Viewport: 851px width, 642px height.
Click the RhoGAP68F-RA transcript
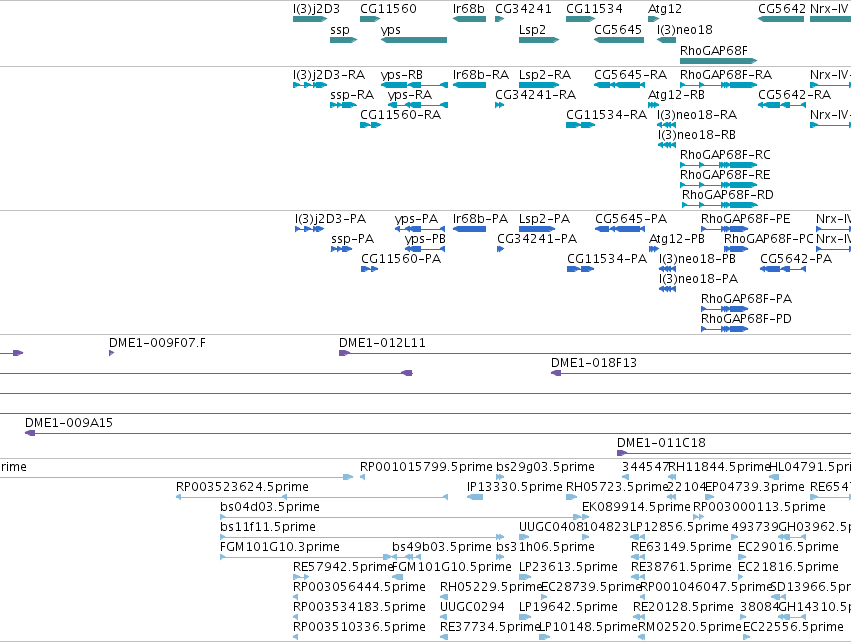[718, 85]
